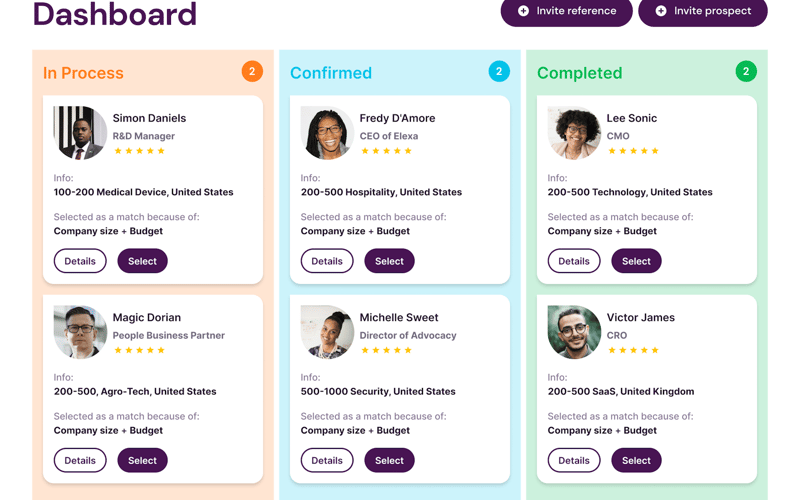
Task: Click the green Completed count badge
Action: tap(746, 71)
